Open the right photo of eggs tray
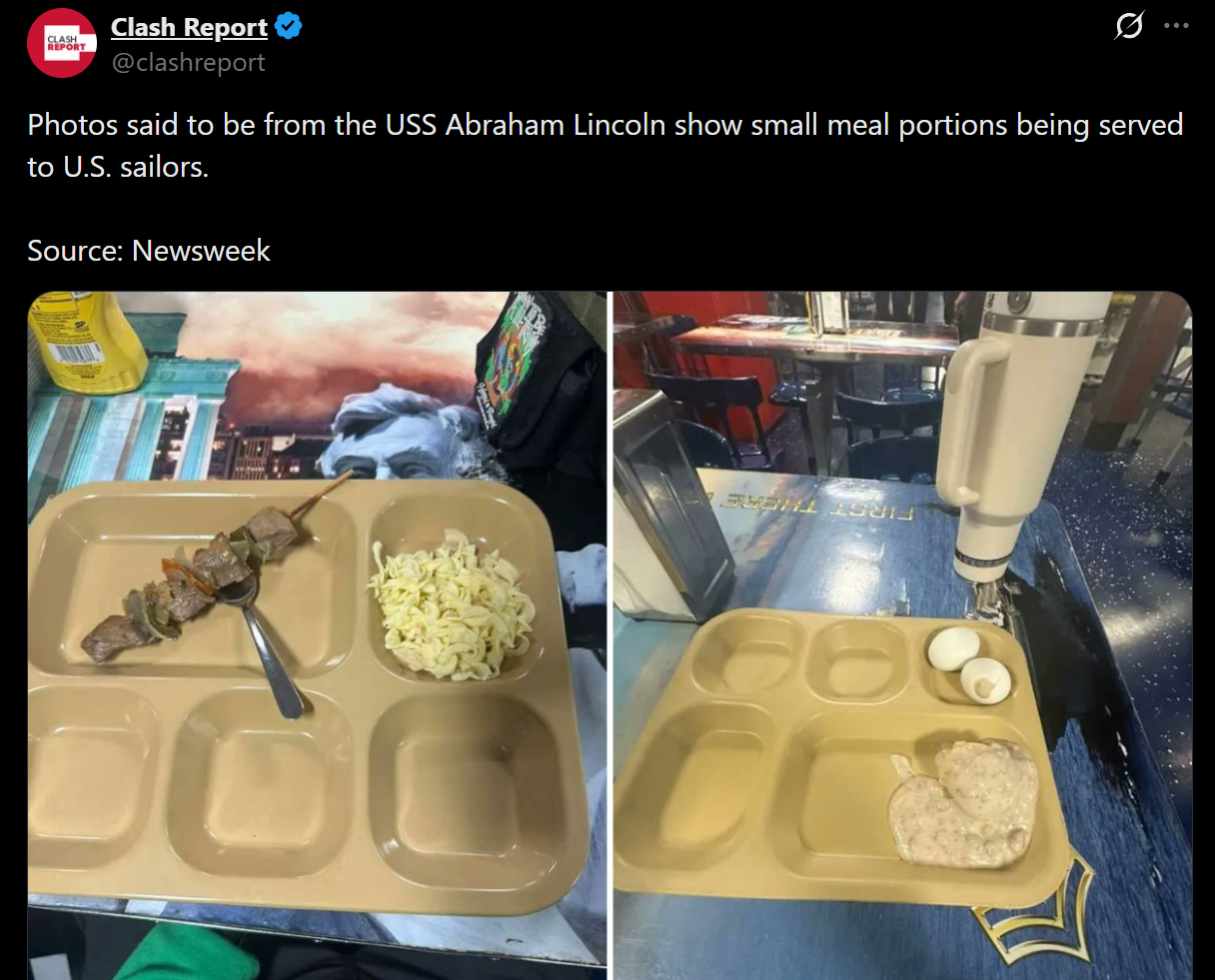1215x980 pixels. [902, 635]
